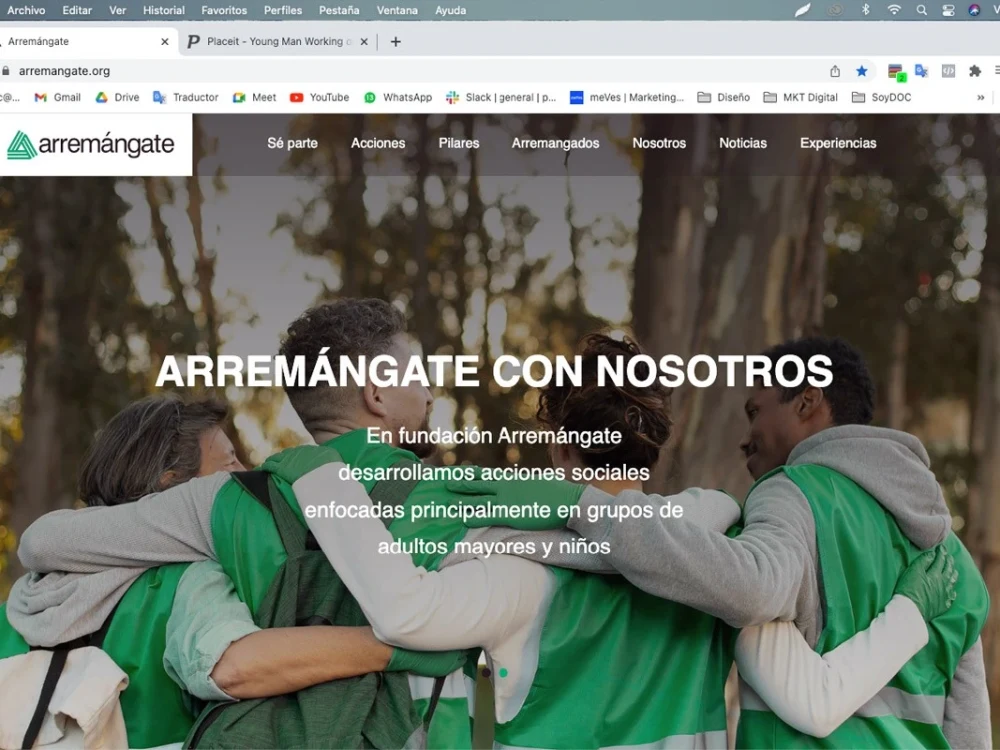1000x750 pixels.
Task: Open the meVes Marketing bookmark
Action: pos(627,98)
